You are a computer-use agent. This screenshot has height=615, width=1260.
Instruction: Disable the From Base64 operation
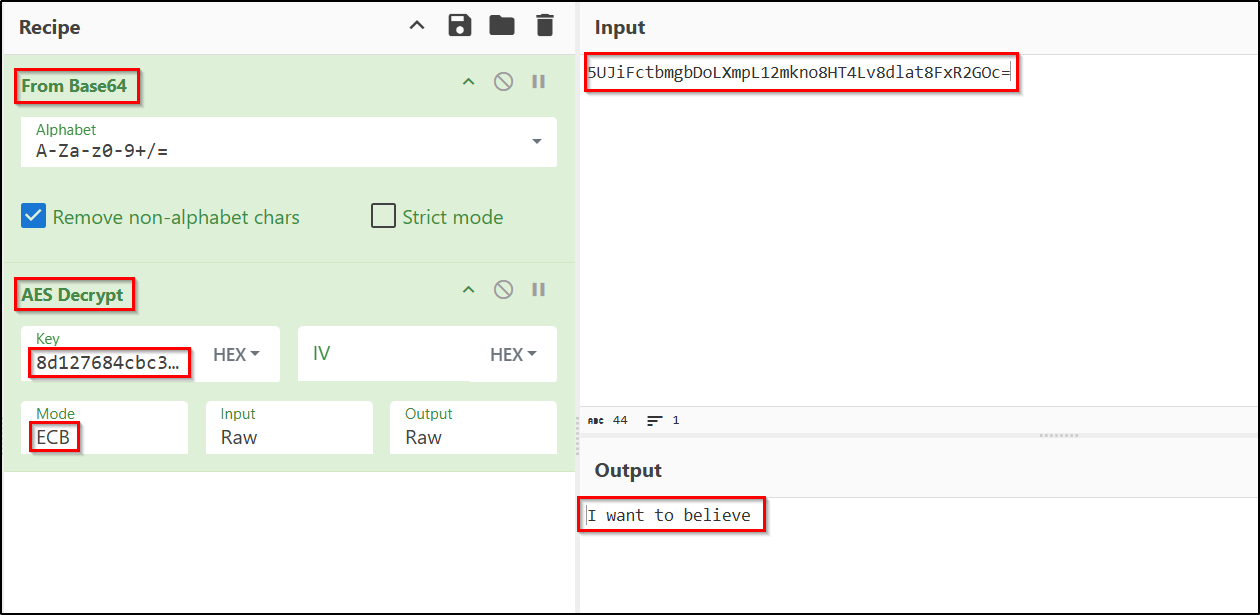click(x=504, y=82)
